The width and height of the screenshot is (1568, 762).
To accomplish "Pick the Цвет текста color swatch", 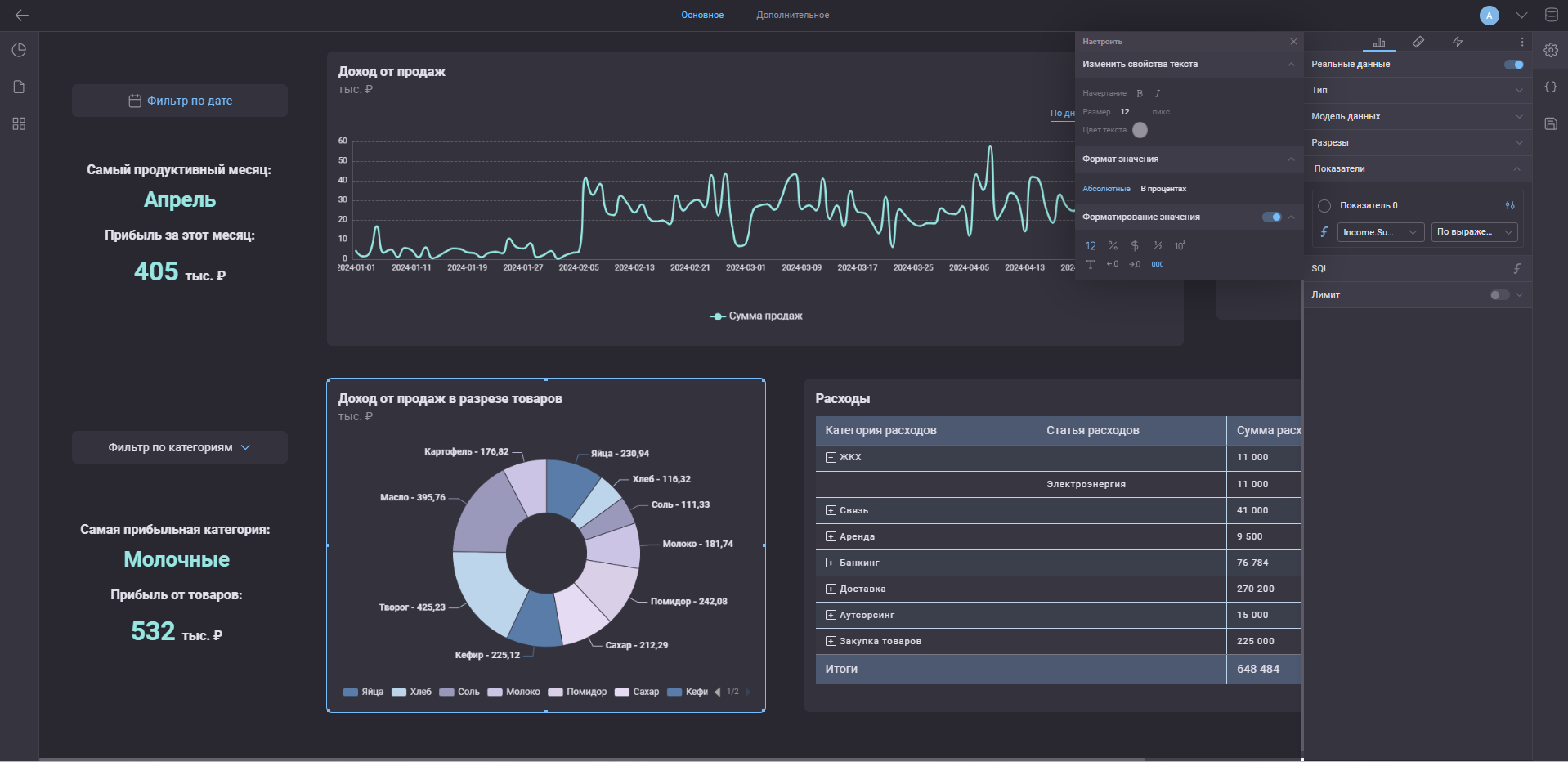I will tap(1140, 130).
